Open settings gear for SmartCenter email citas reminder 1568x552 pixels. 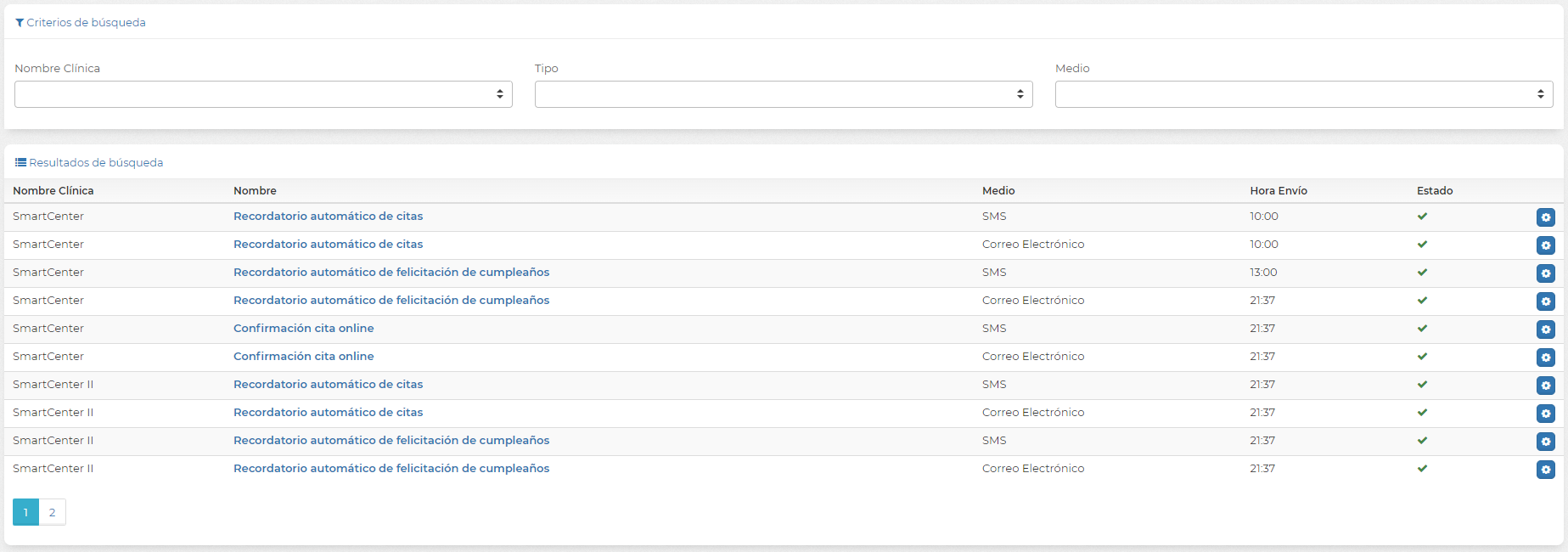pyautogui.click(x=1545, y=245)
